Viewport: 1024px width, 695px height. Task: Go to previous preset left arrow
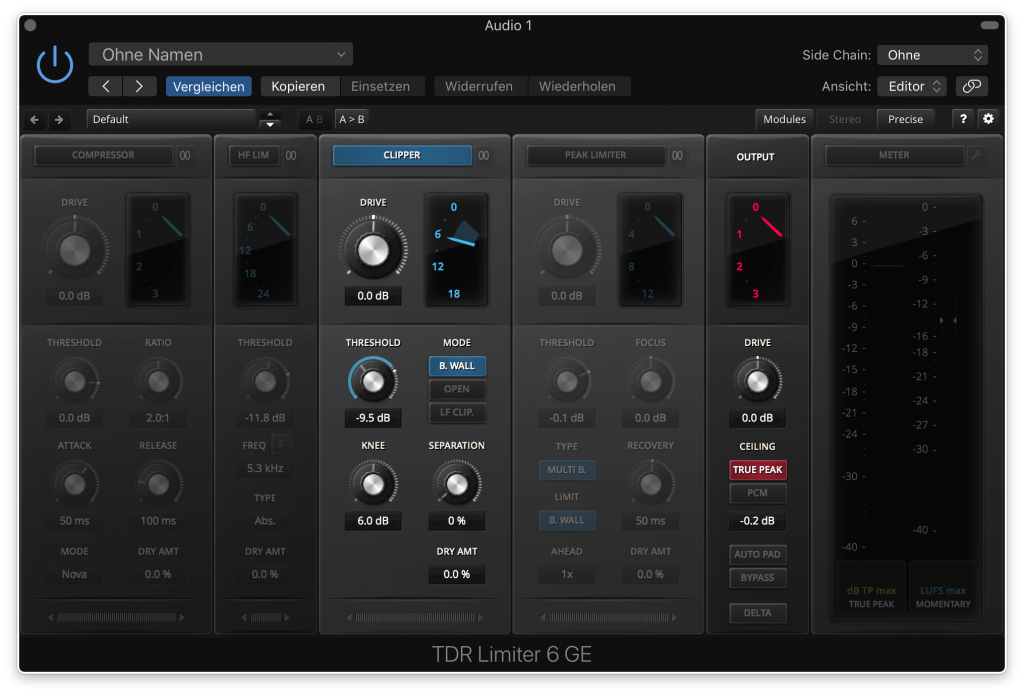[x=106, y=86]
